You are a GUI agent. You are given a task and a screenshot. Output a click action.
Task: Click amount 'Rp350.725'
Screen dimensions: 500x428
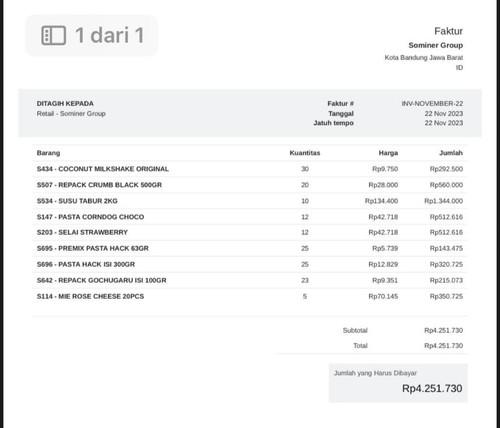[446, 296]
